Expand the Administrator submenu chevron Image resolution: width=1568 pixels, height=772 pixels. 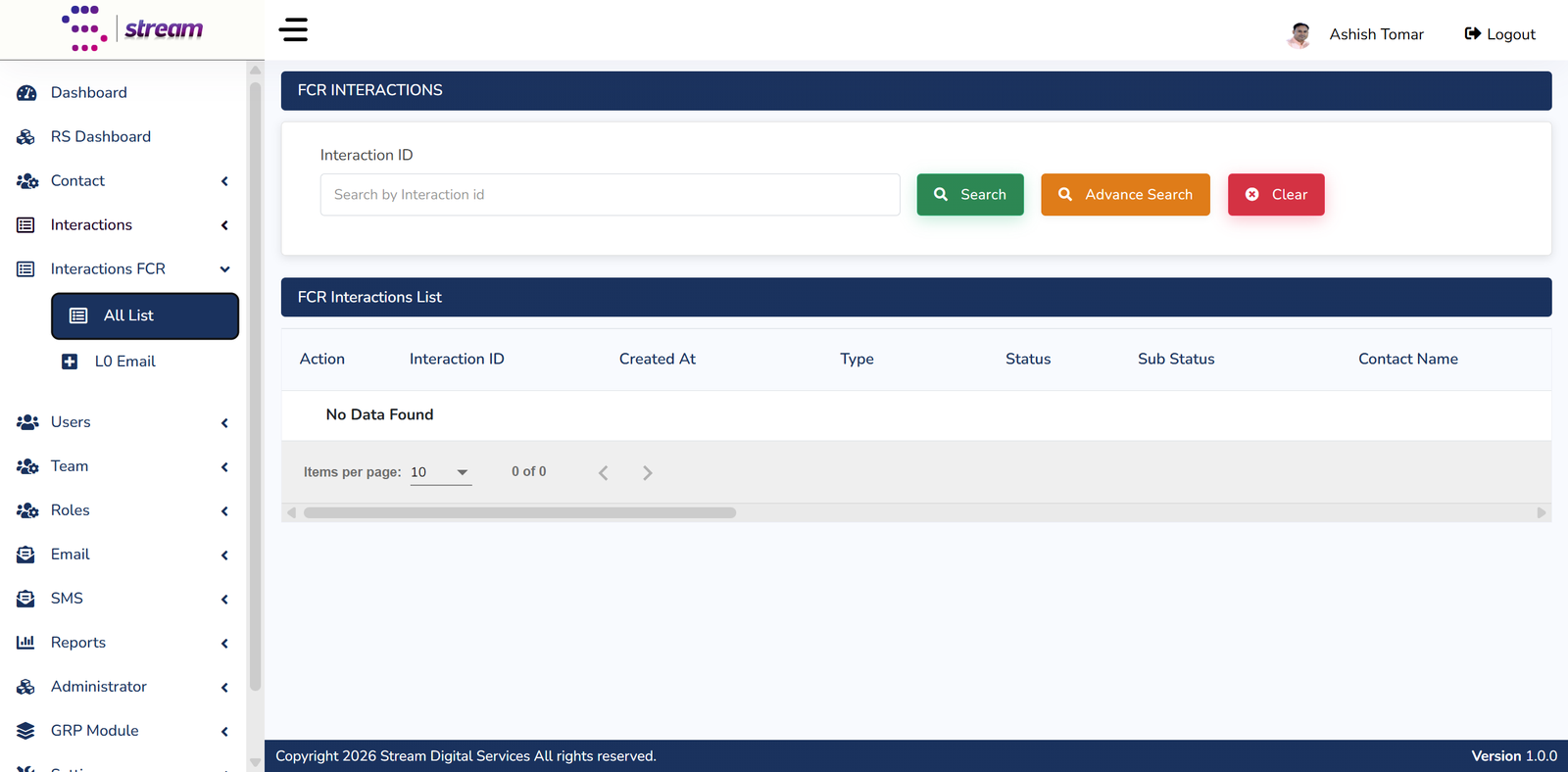[x=224, y=688]
